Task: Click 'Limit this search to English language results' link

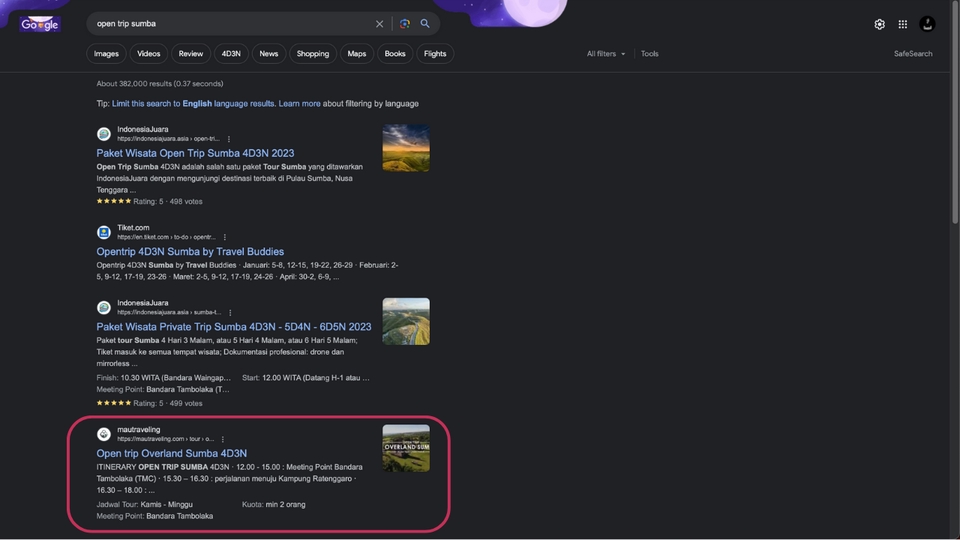Action: (193, 103)
